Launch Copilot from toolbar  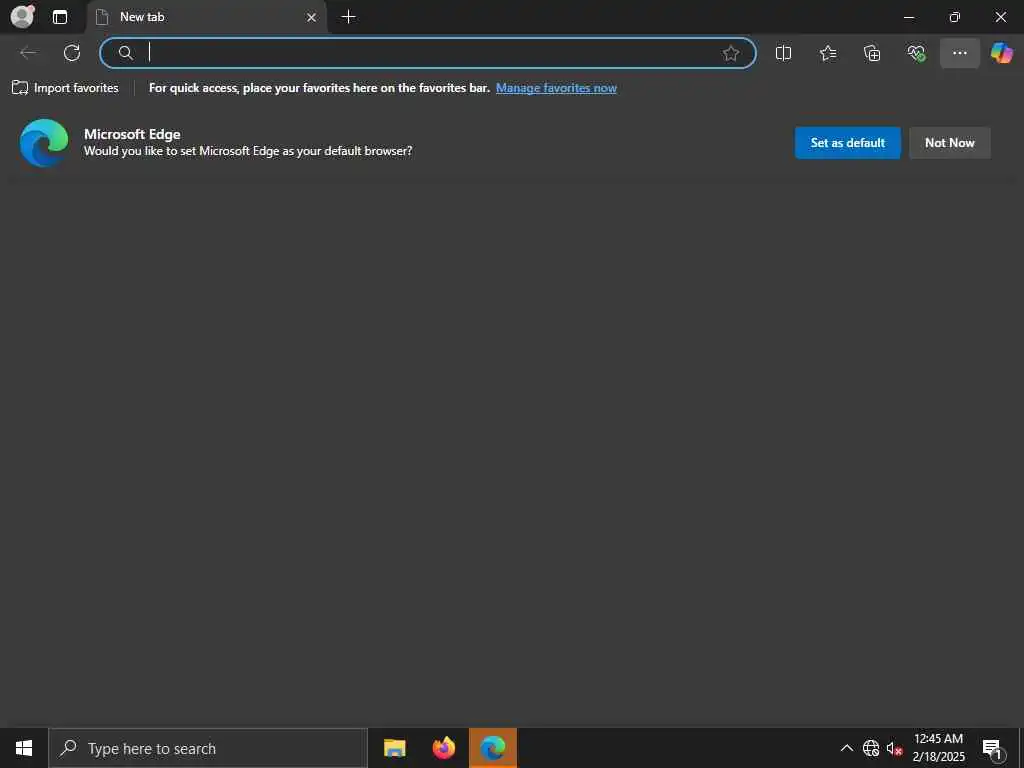tap(1001, 53)
